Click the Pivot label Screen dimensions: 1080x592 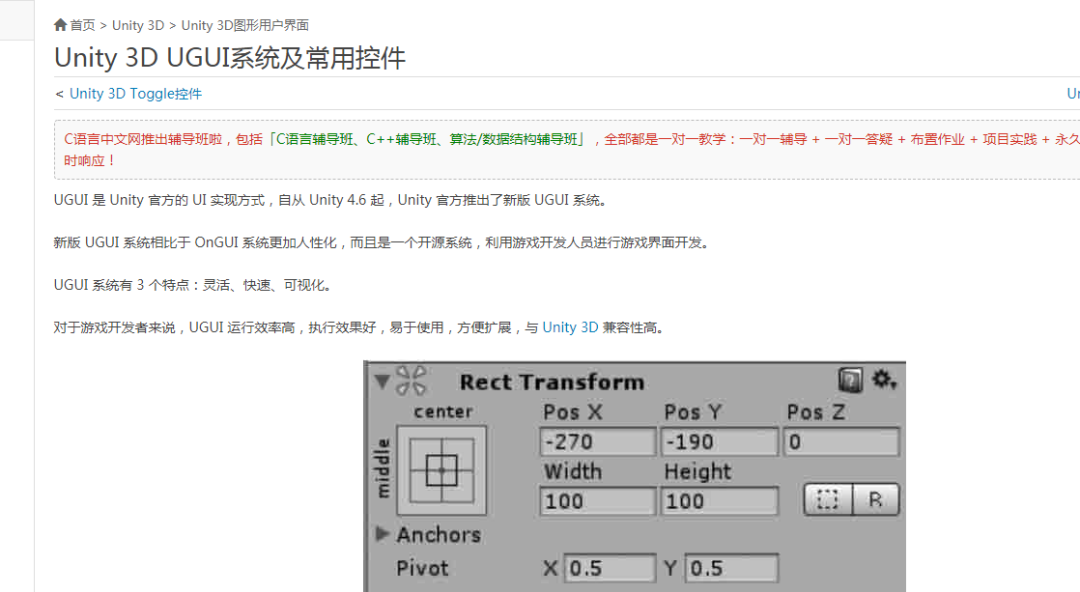point(422,568)
